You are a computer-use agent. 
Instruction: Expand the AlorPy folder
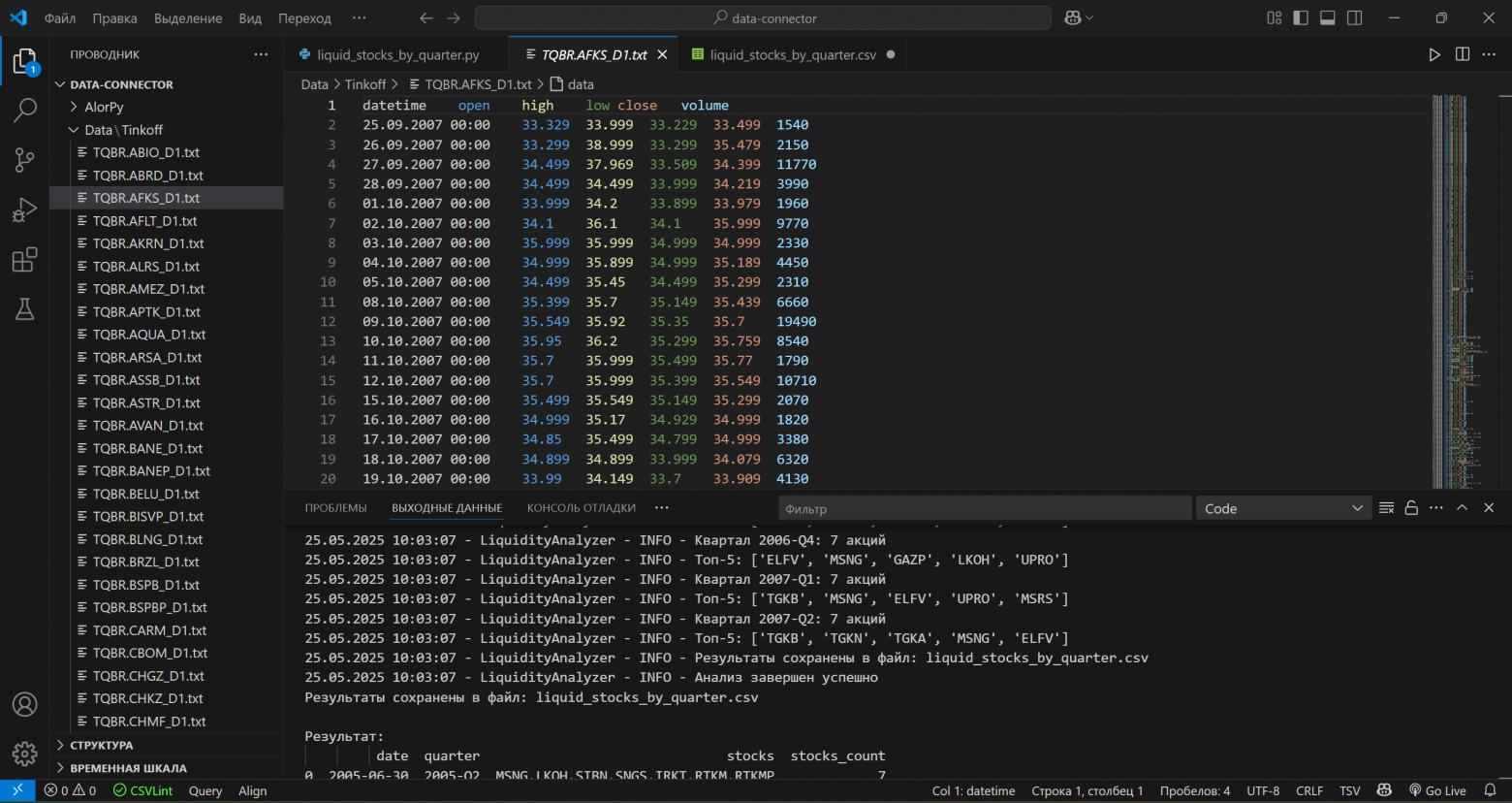pos(104,108)
